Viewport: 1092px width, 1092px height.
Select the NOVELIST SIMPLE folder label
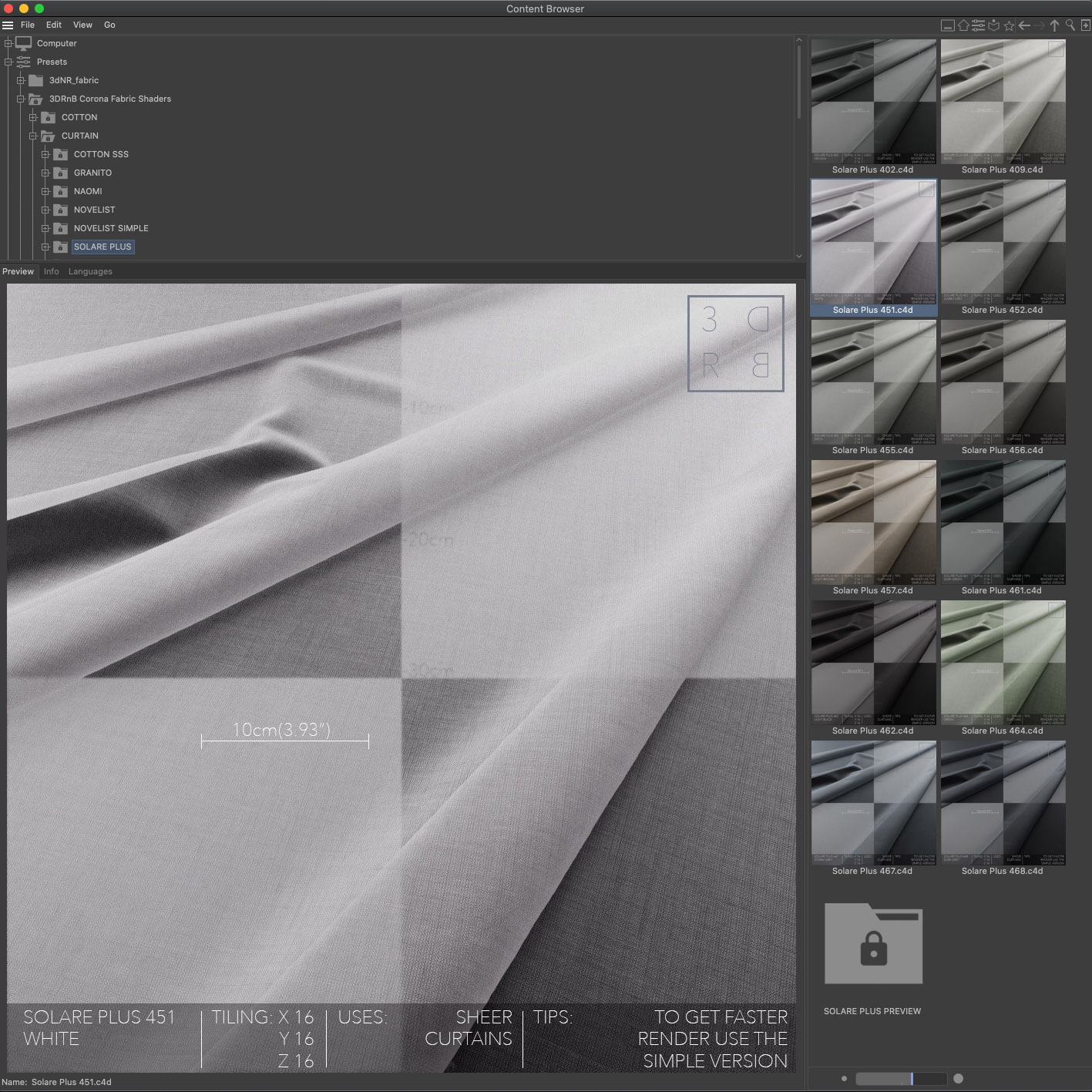click(x=111, y=228)
